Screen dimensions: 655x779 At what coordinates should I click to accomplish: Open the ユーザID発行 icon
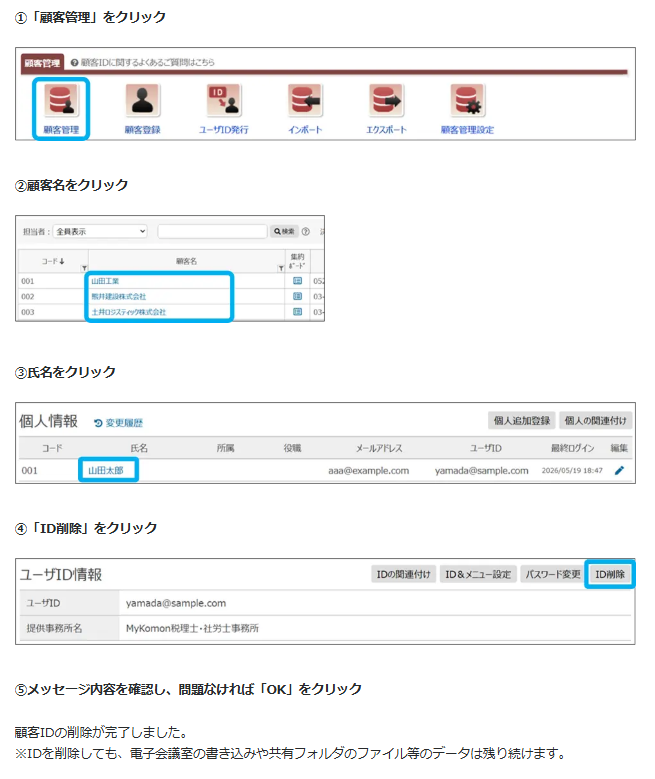point(224,100)
